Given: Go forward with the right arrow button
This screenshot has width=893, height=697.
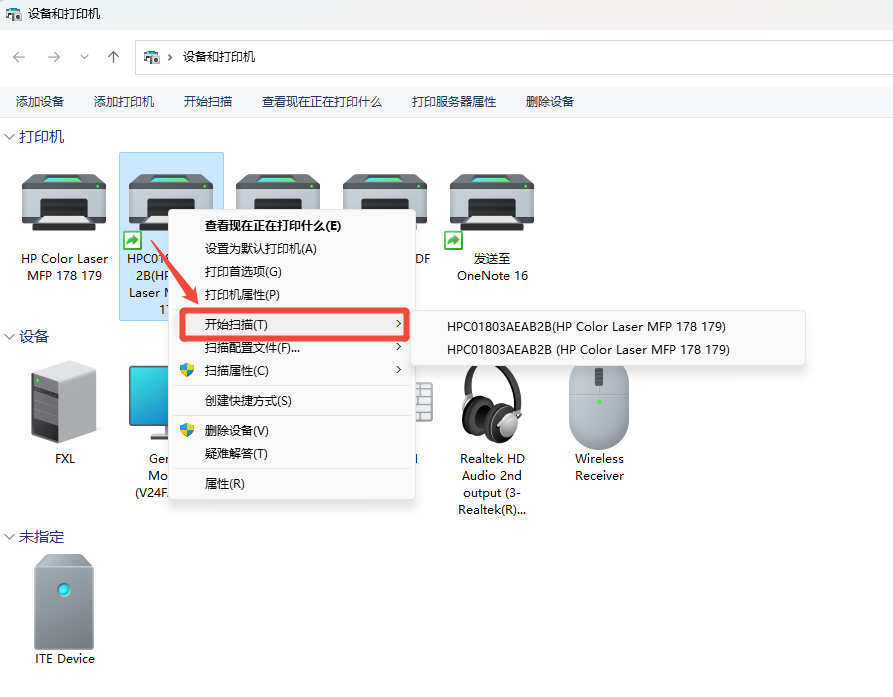Looking at the screenshot, I should point(54,57).
